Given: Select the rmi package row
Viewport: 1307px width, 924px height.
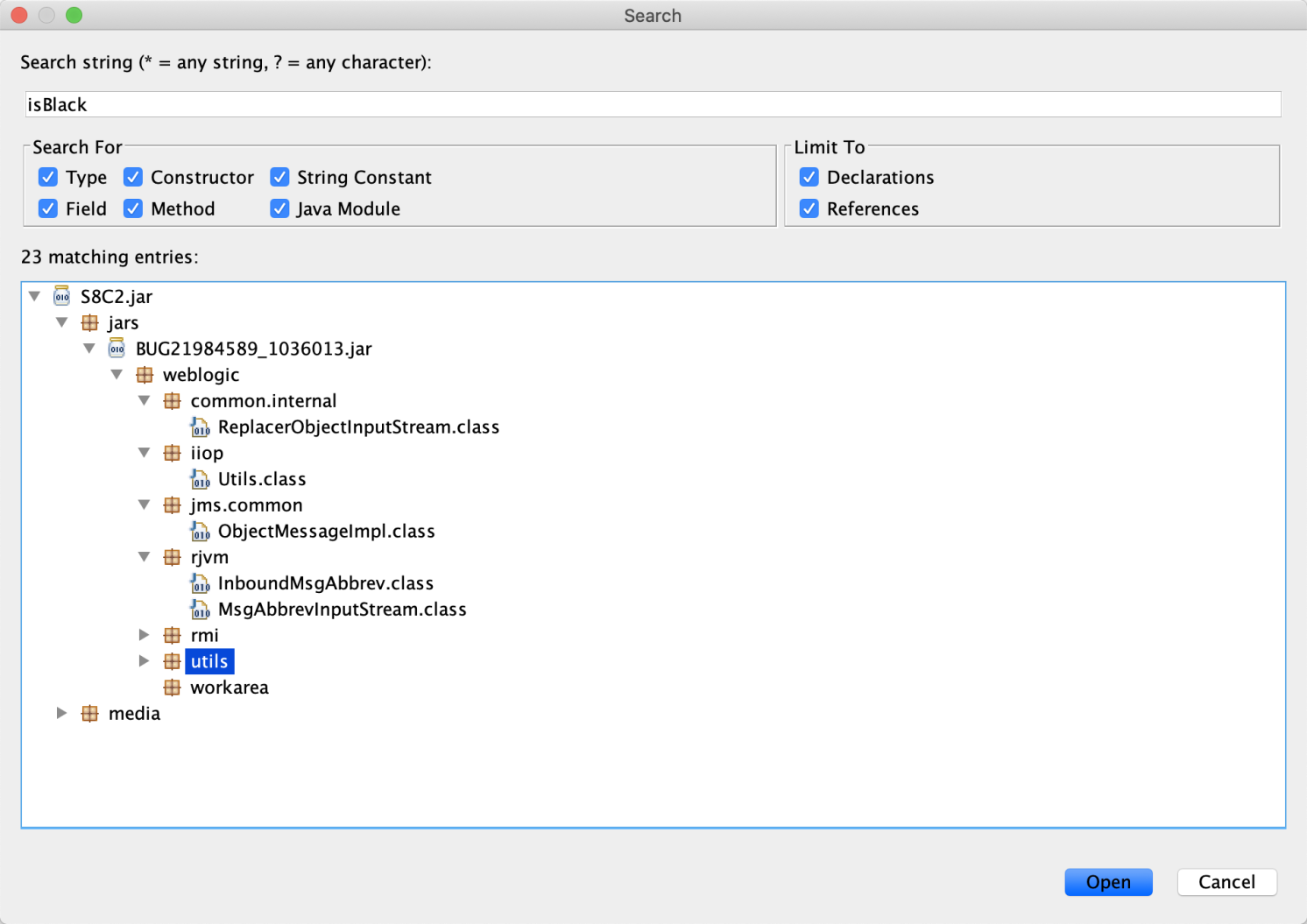Looking at the screenshot, I should (205, 635).
